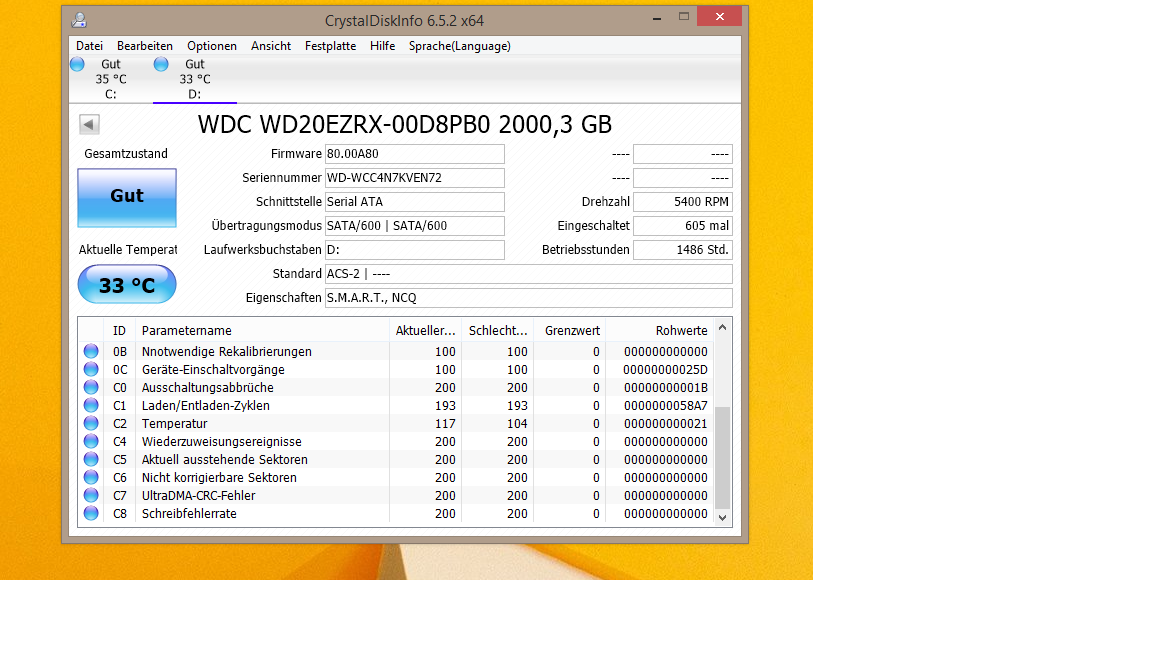Screen dimensions: 1152x648
Task: Go to previous disk with left arrow button
Action: coord(89,124)
